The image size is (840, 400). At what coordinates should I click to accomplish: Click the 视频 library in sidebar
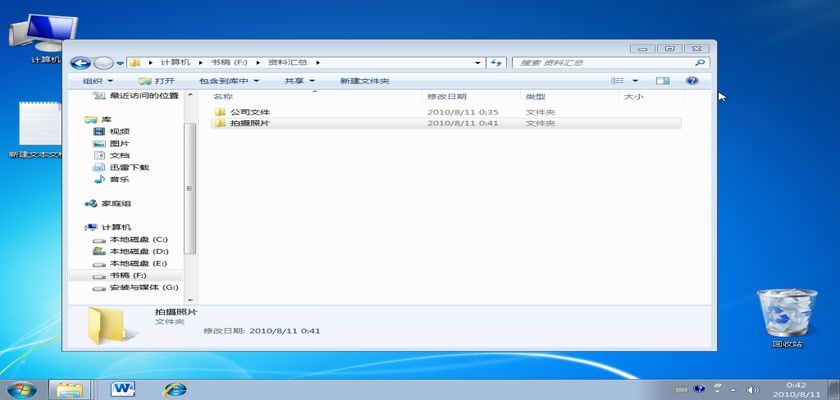(x=119, y=132)
